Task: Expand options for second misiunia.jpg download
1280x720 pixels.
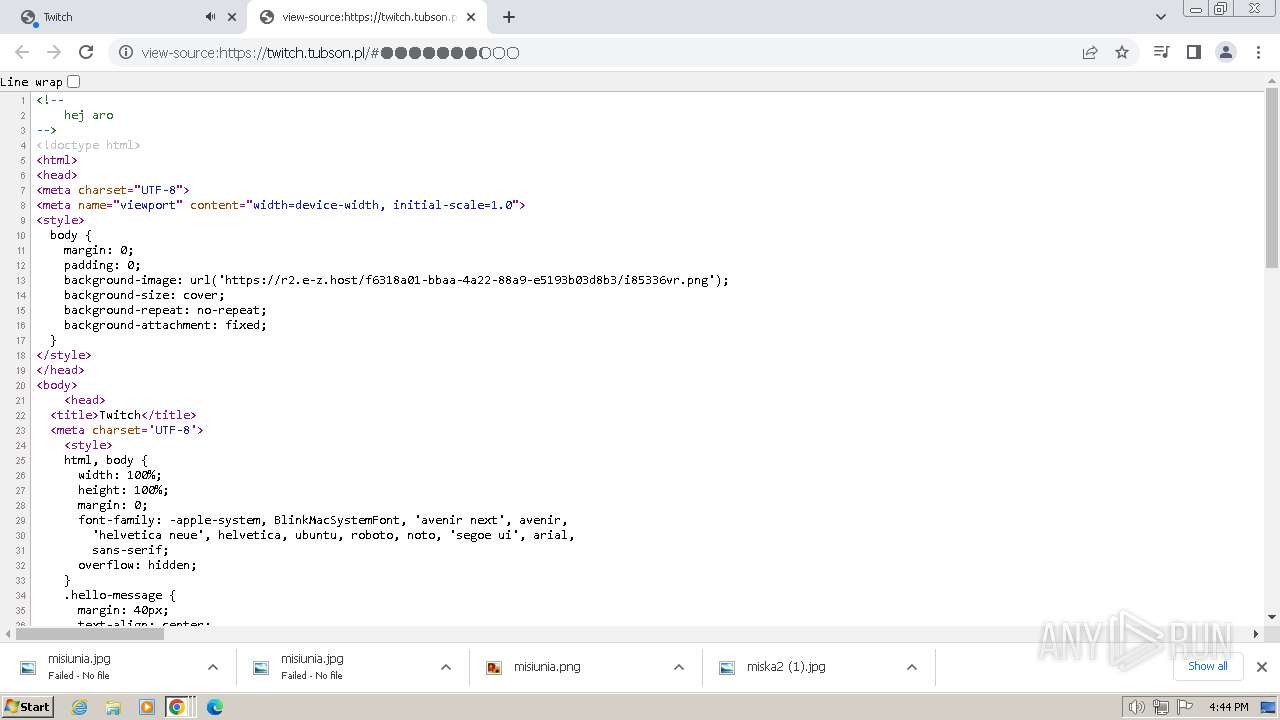Action: click(x=446, y=667)
